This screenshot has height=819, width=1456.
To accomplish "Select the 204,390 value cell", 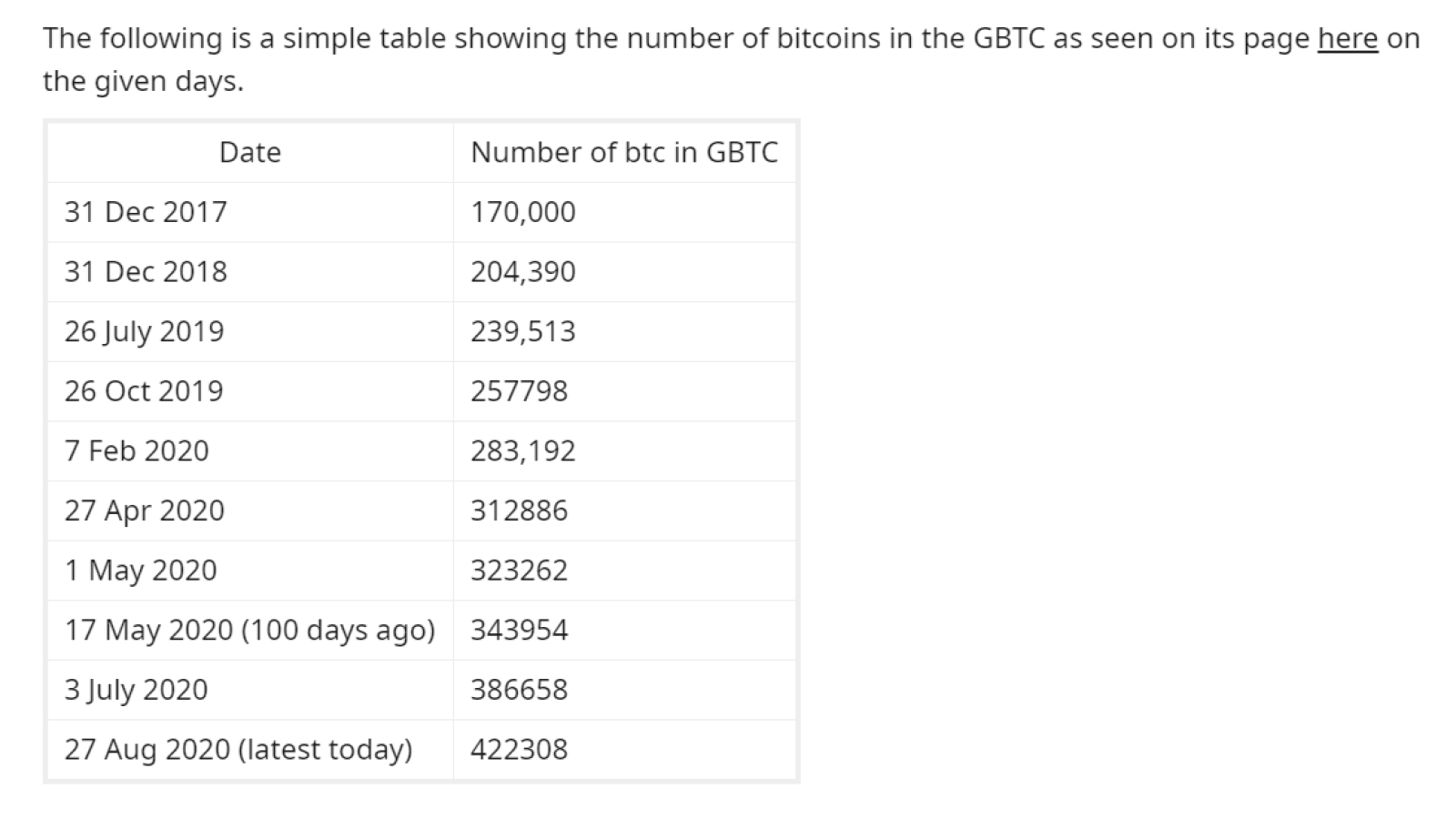I will click(x=624, y=272).
